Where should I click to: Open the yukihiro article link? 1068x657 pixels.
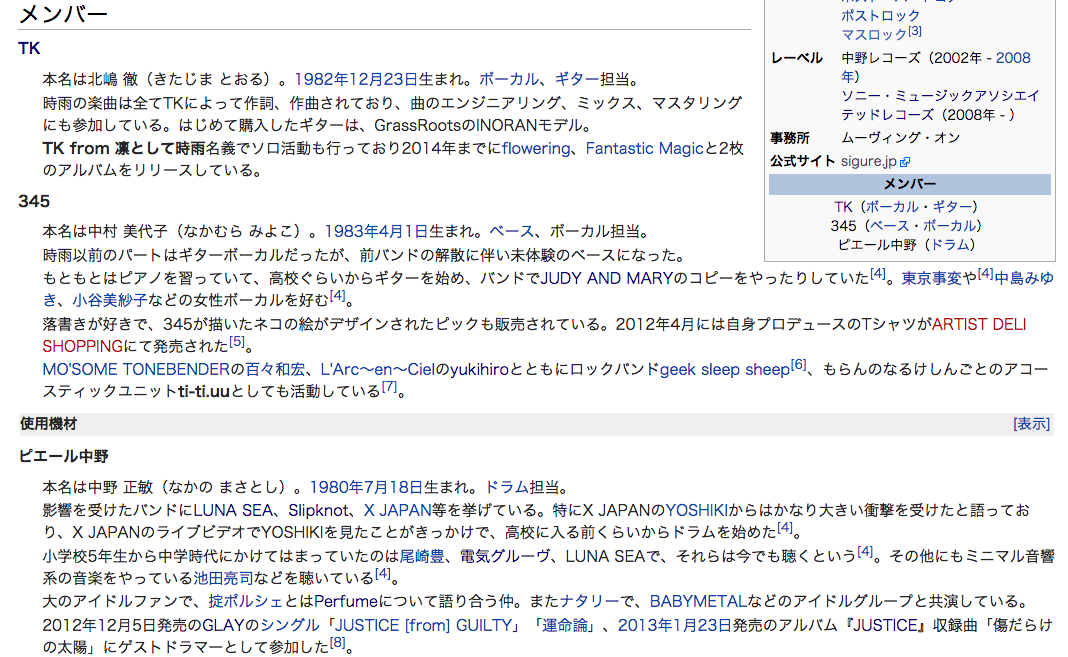click(x=480, y=370)
